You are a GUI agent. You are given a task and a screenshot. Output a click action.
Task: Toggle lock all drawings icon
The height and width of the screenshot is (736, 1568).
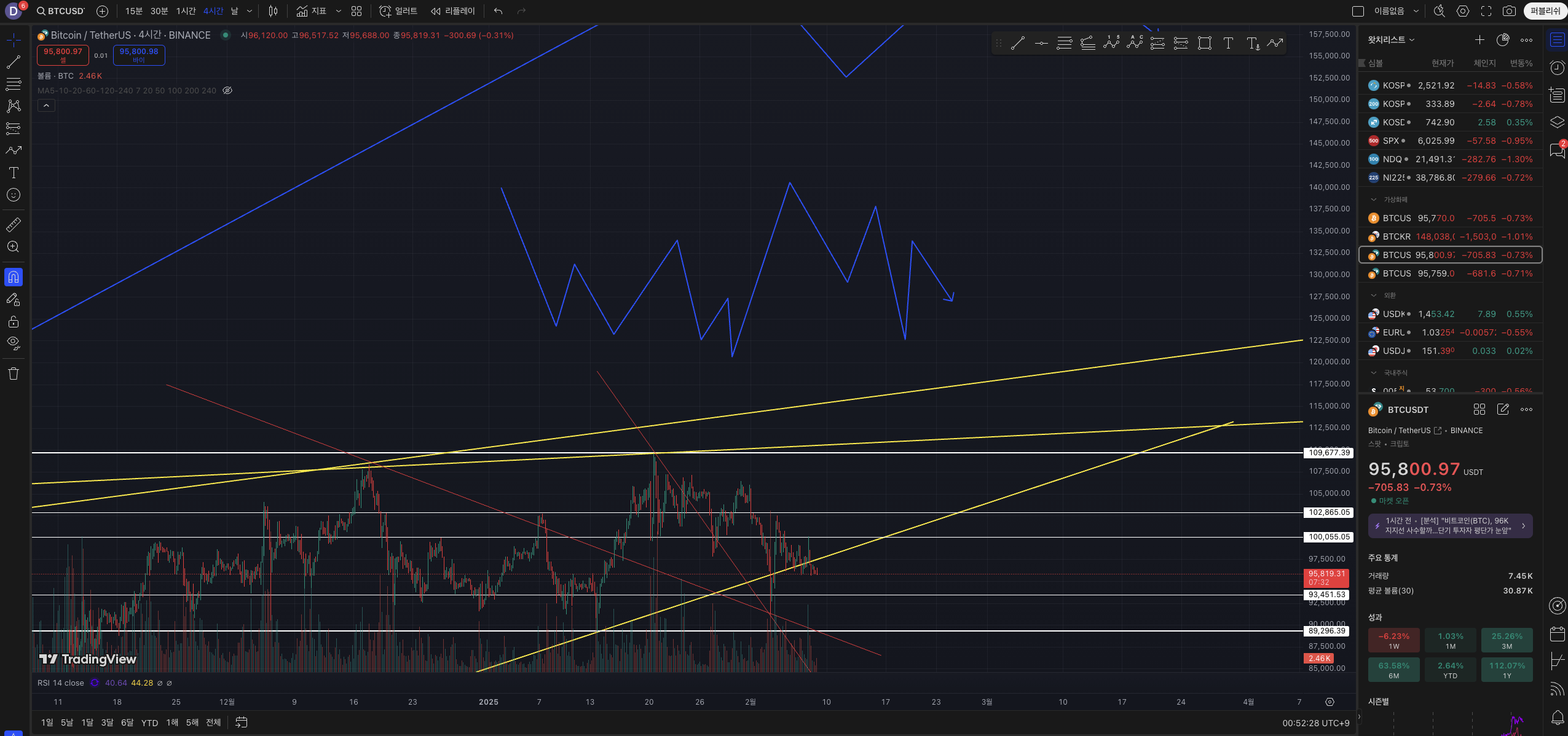tap(14, 322)
